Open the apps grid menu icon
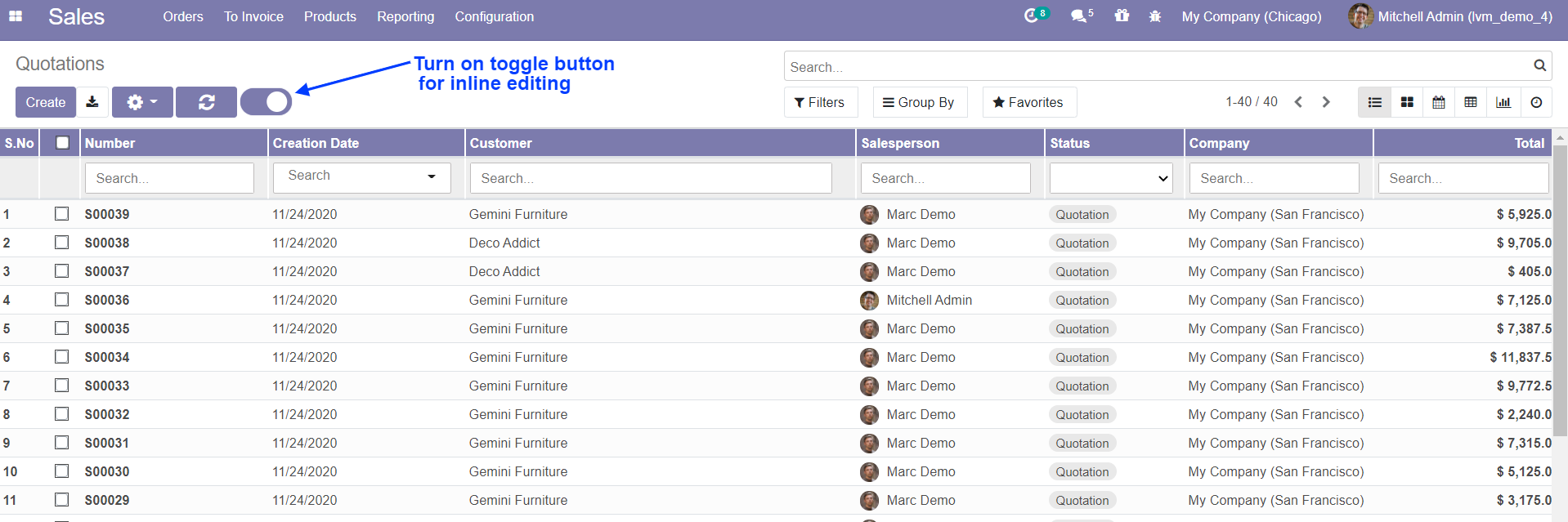The width and height of the screenshot is (1568, 522). 16,16
